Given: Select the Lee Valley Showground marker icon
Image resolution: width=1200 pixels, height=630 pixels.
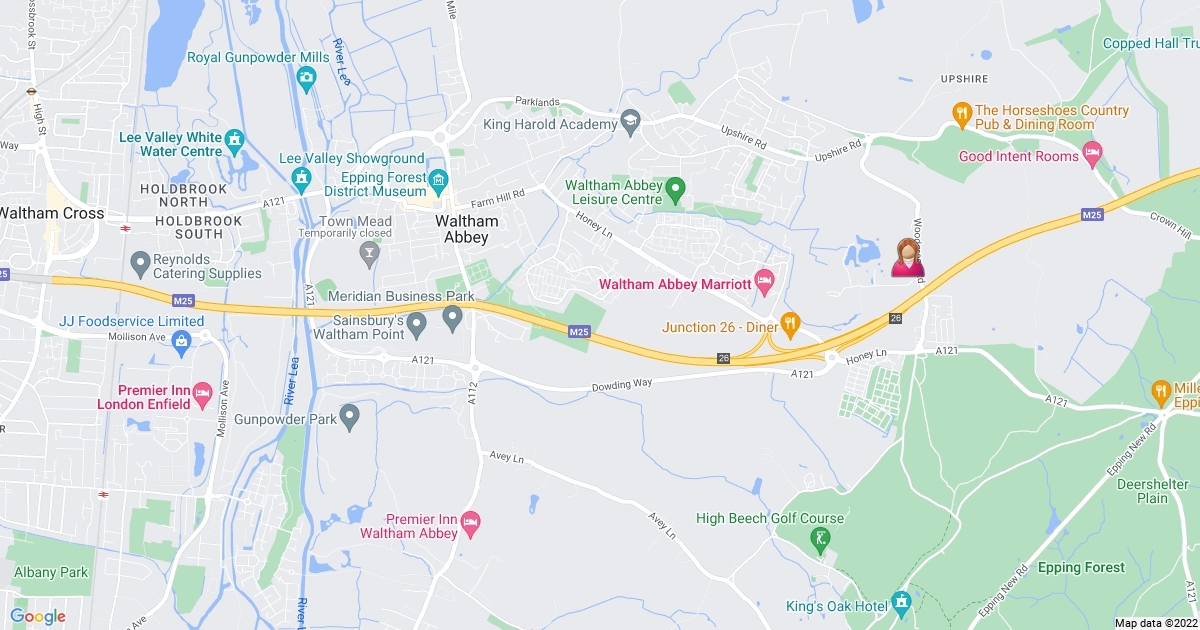Looking at the screenshot, I should [x=301, y=179].
